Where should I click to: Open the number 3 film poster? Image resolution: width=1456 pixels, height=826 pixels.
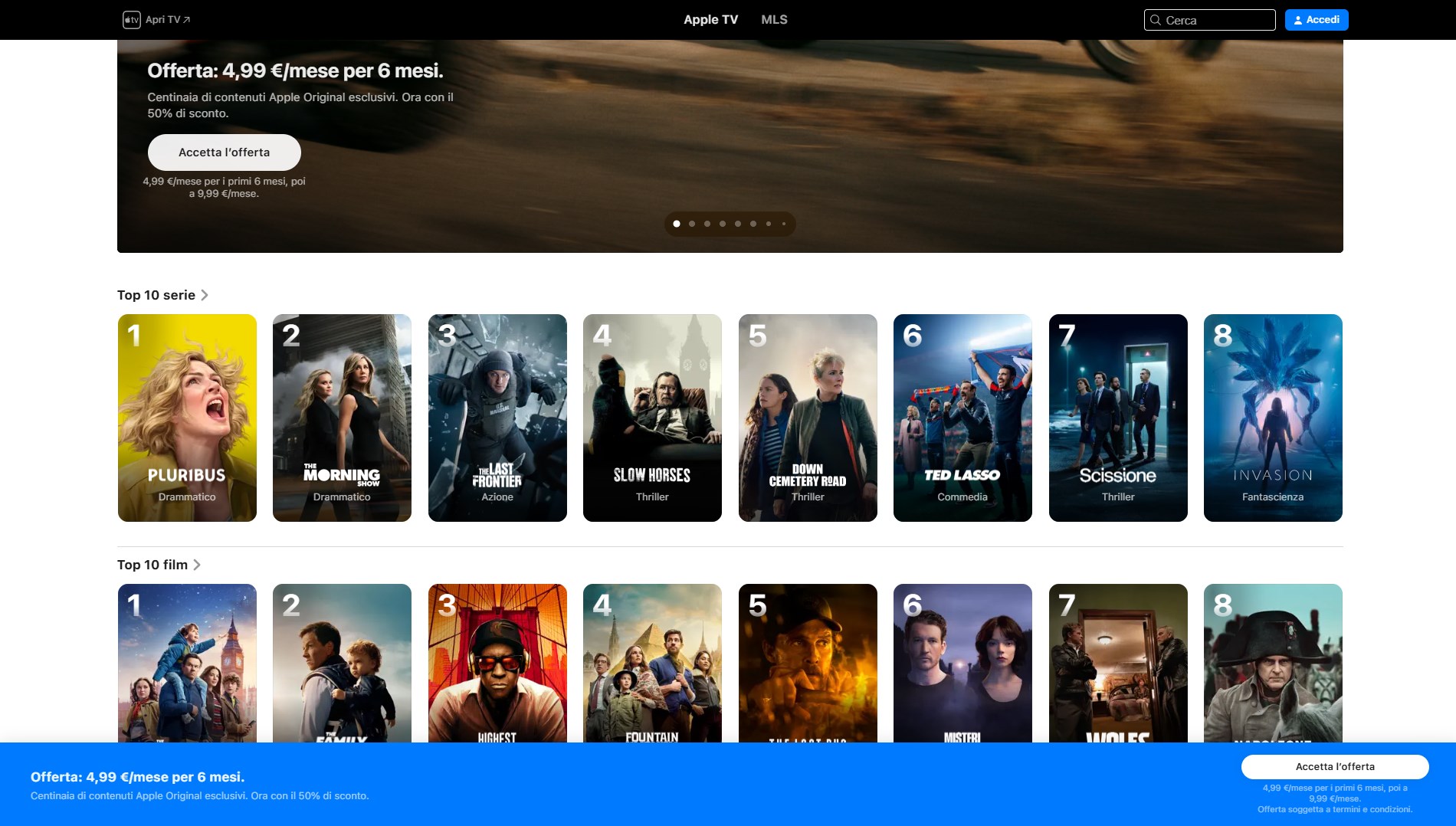[497, 663]
